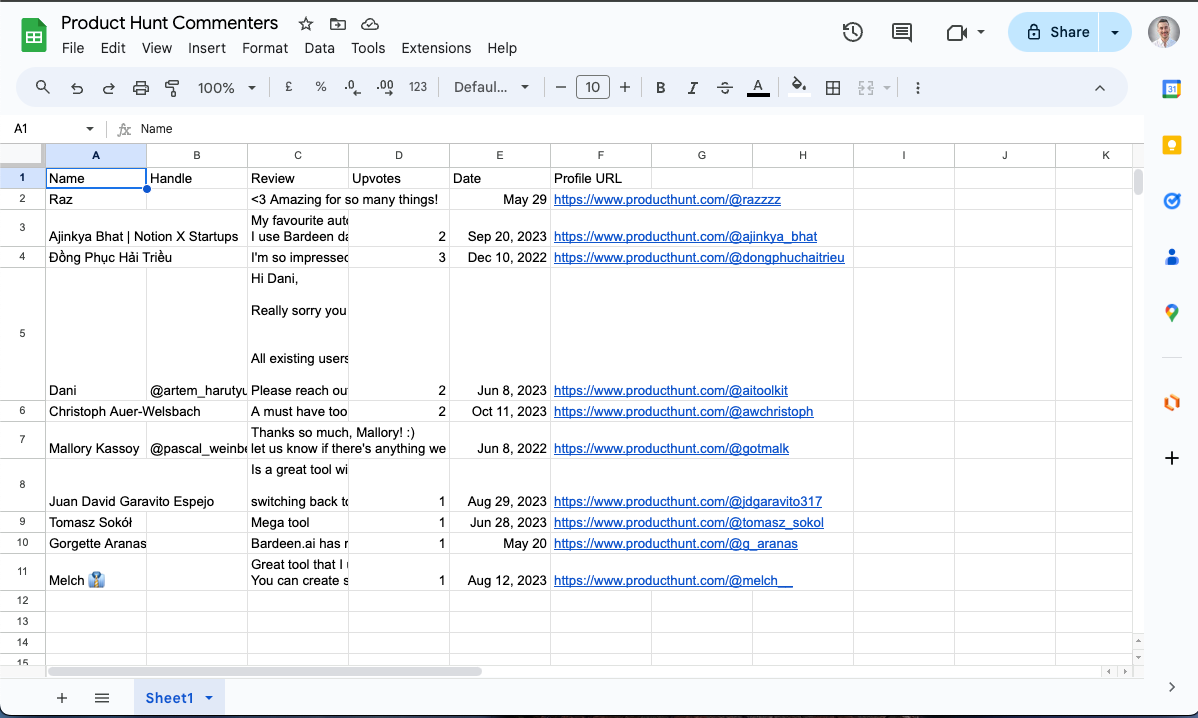1198x718 pixels.
Task: Select column C header
Action: coord(298,155)
